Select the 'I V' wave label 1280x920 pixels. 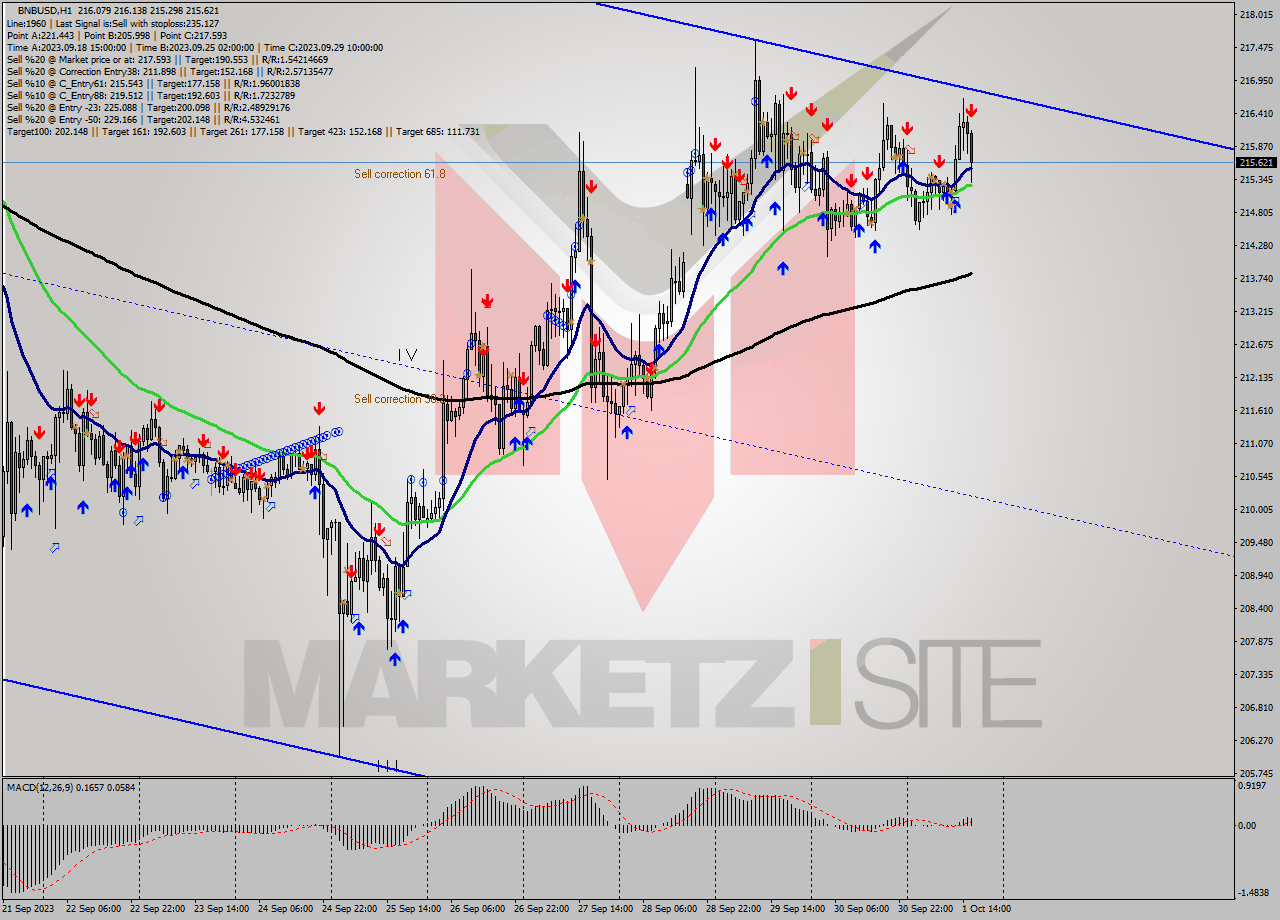[x=407, y=354]
